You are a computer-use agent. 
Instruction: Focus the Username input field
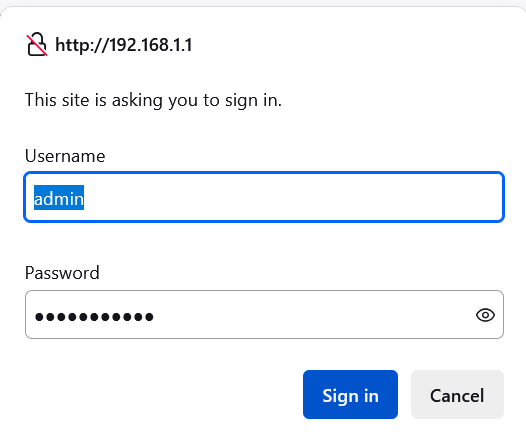[264, 197]
